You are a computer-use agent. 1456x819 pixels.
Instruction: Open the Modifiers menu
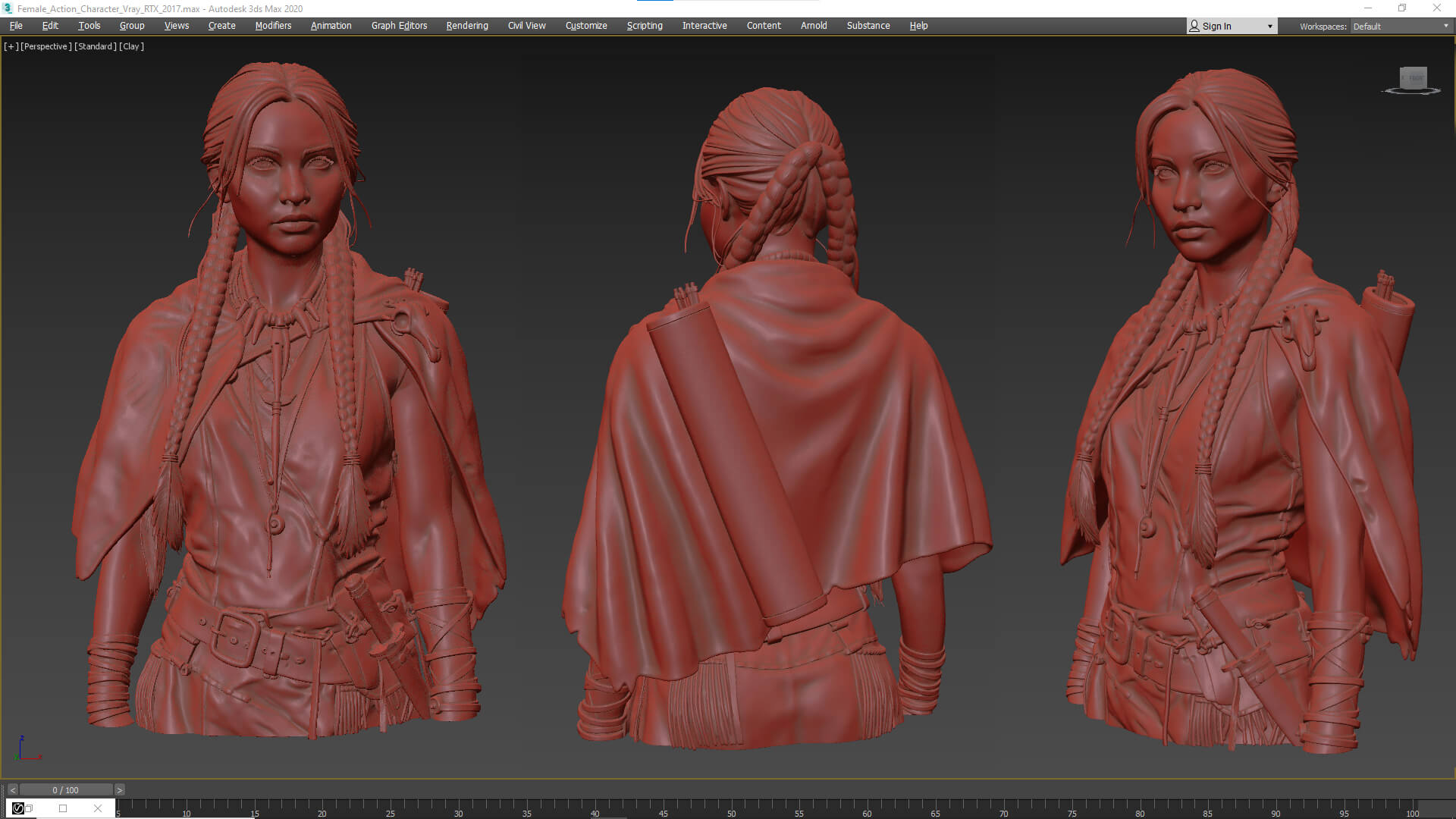tap(273, 26)
